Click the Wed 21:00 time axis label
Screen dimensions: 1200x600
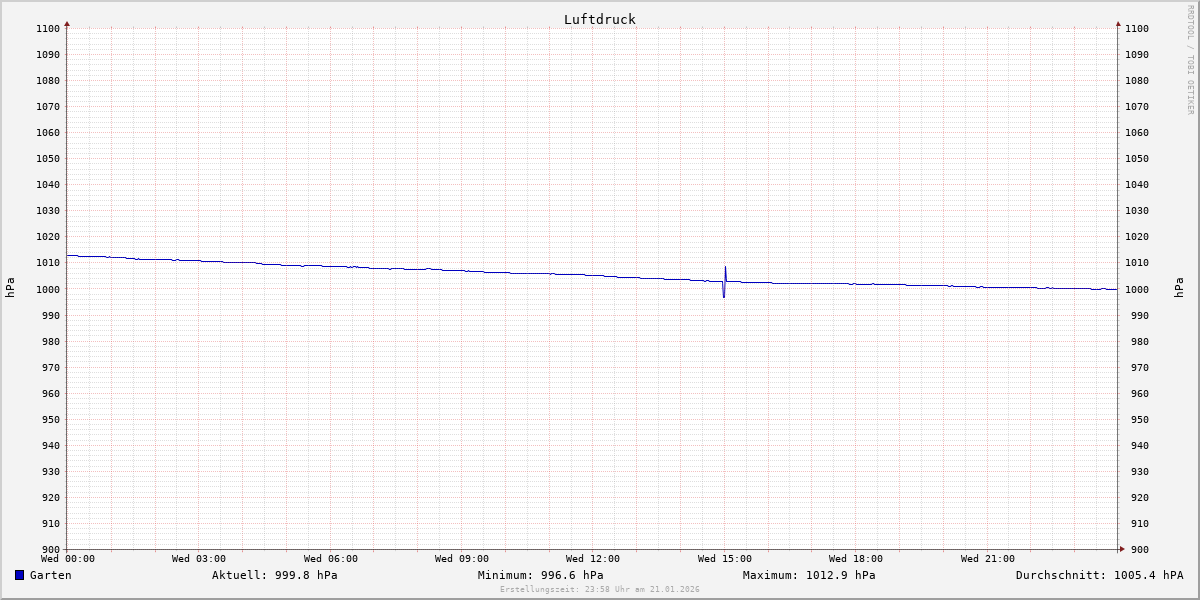(987, 559)
